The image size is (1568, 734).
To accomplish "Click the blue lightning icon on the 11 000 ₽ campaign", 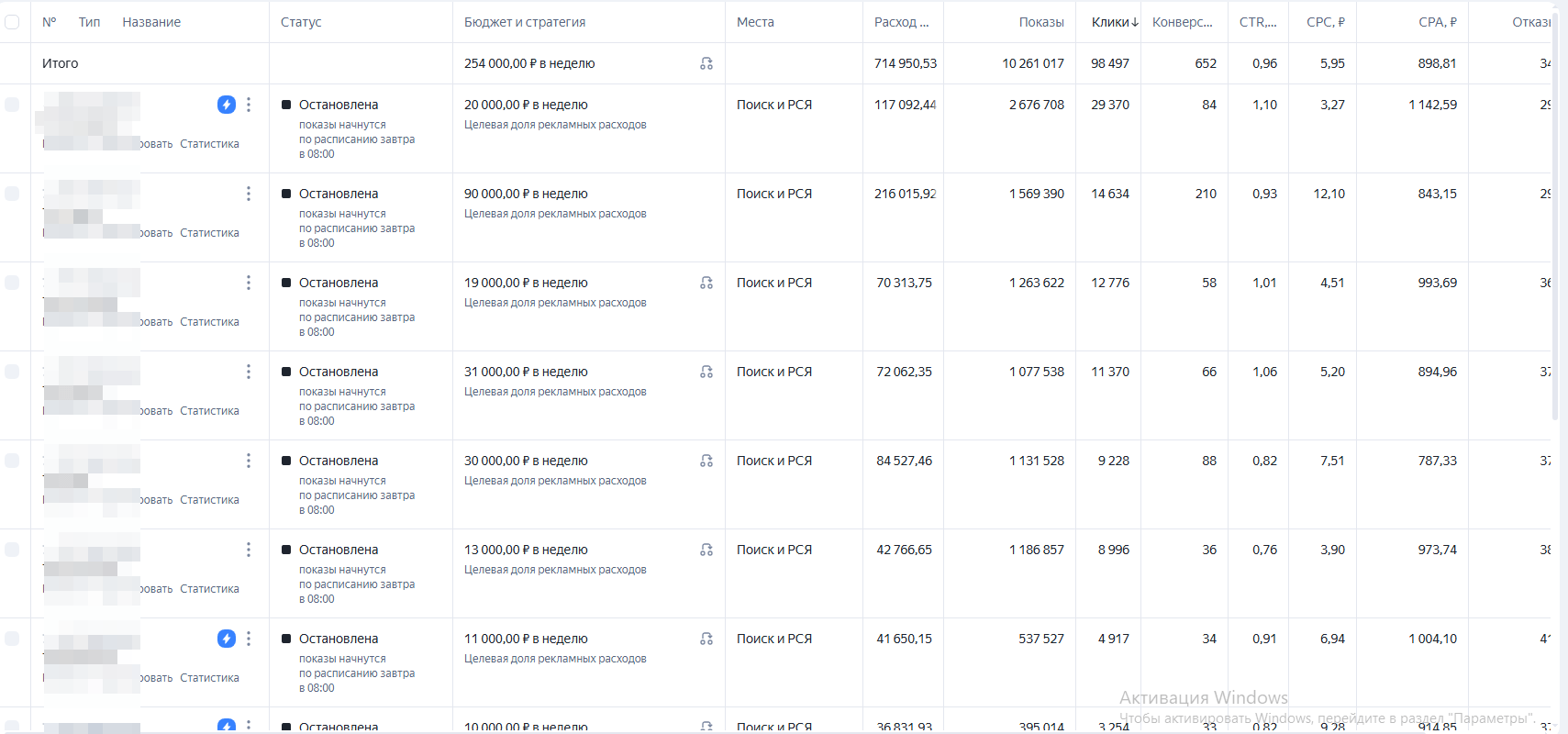I will [x=227, y=639].
